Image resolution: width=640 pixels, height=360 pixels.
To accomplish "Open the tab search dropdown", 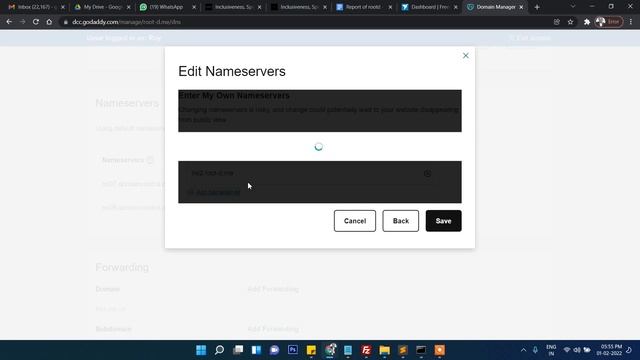I will tap(573, 7).
